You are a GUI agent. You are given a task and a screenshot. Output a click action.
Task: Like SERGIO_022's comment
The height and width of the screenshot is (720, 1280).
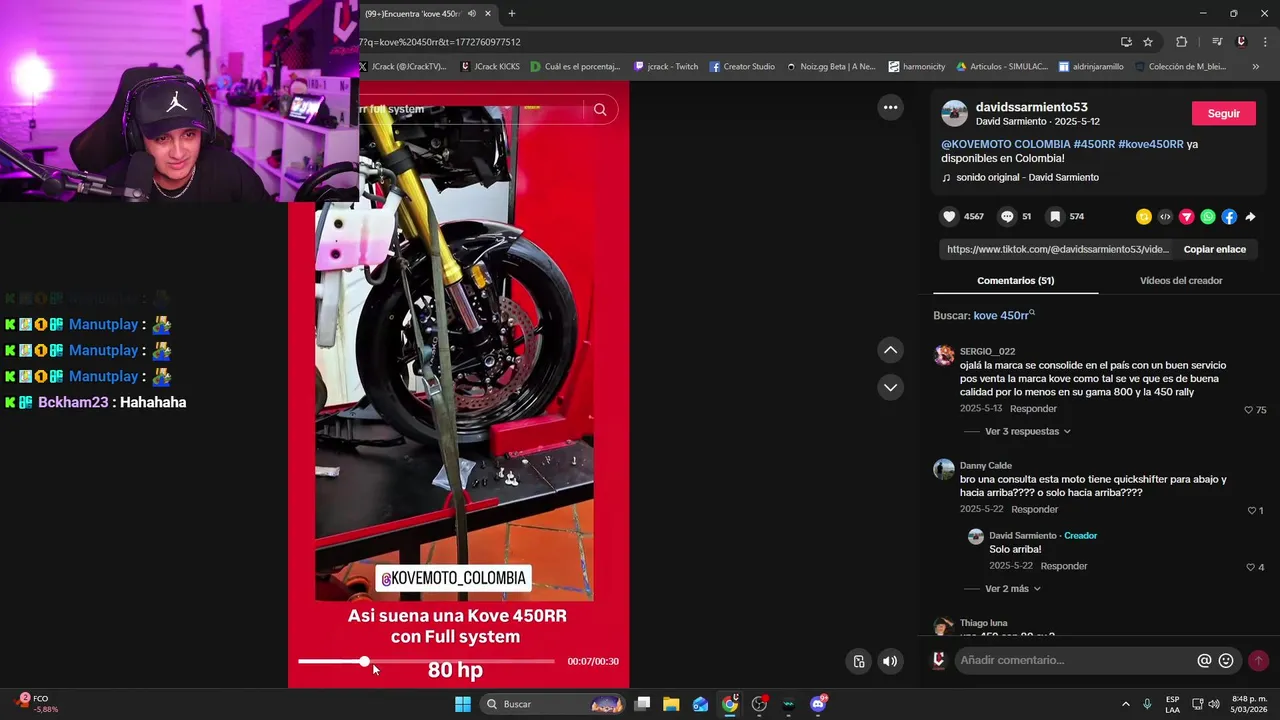click(1248, 410)
